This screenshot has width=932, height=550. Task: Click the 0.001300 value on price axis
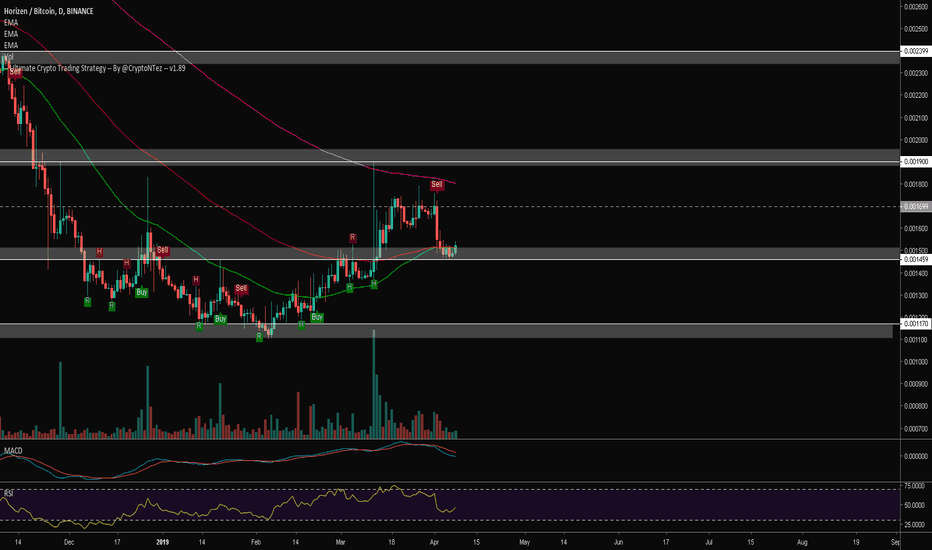916,296
